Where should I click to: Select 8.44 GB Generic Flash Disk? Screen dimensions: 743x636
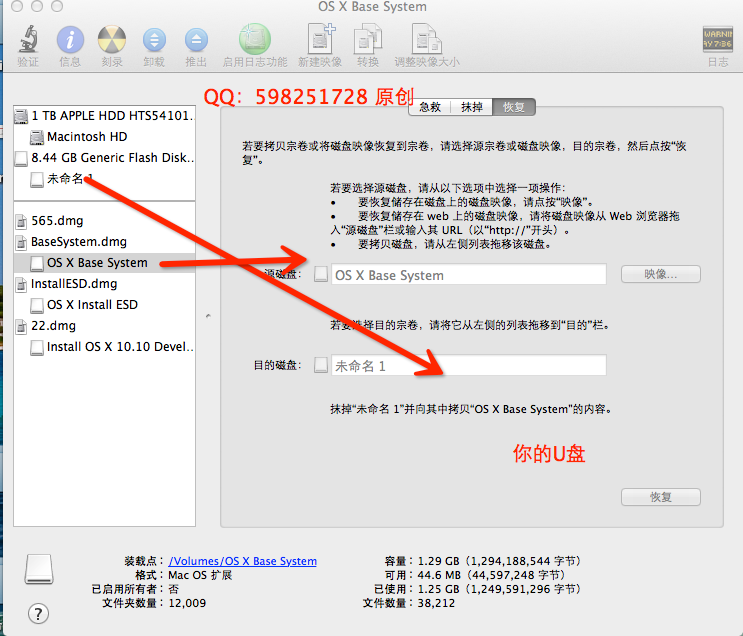(104, 157)
